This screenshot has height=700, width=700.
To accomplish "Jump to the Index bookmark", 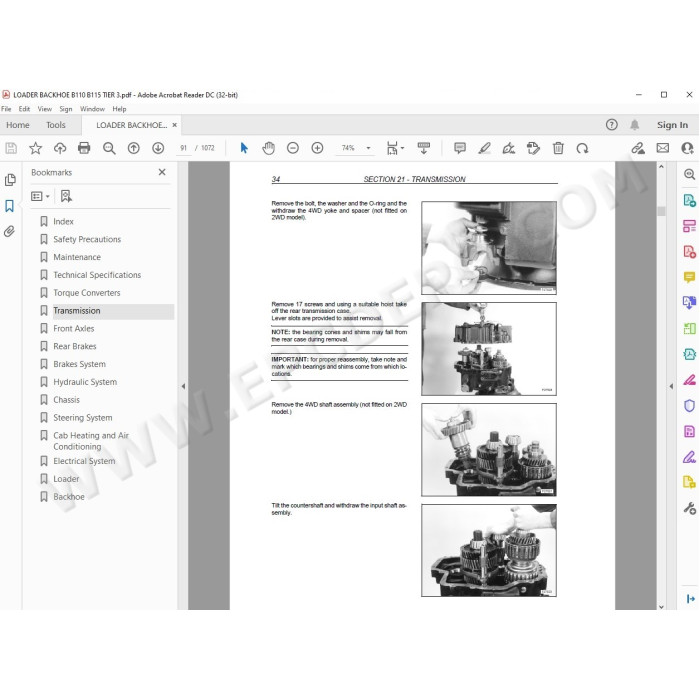I will [63, 221].
